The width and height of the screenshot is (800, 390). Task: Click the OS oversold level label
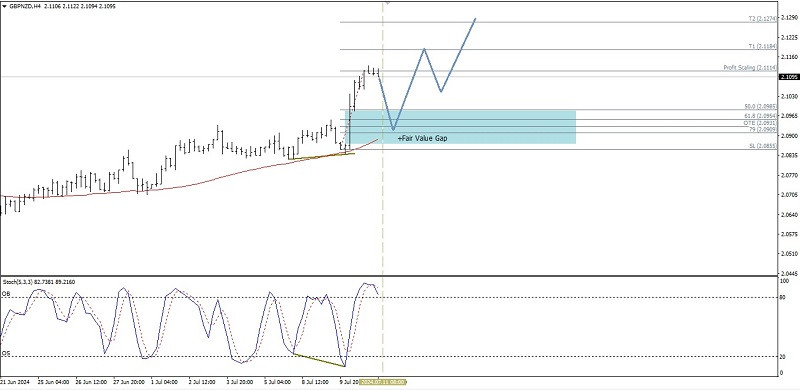click(6, 353)
